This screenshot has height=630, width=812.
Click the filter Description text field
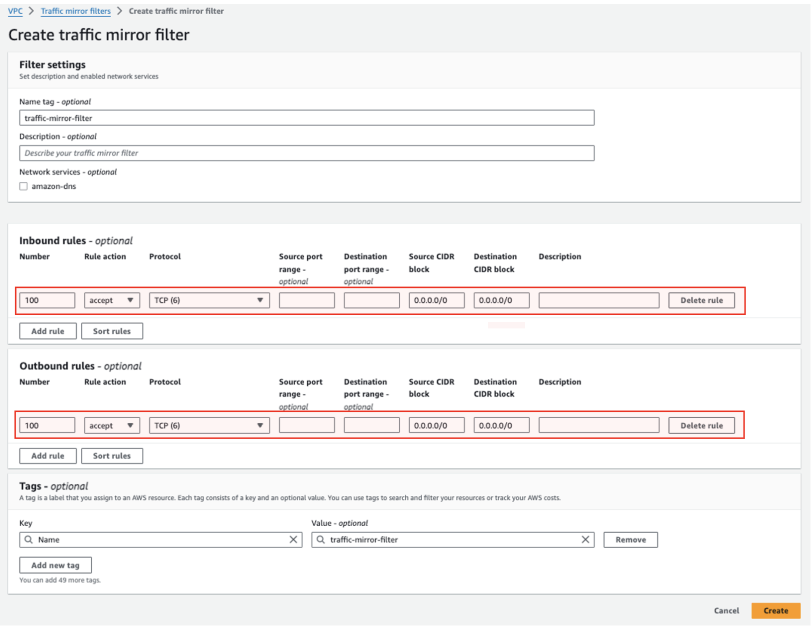click(x=306, y=153)
